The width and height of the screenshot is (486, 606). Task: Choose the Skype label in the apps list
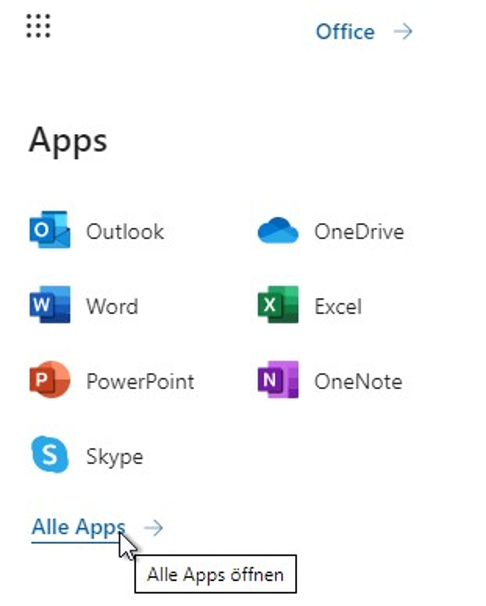pos(115,457)
